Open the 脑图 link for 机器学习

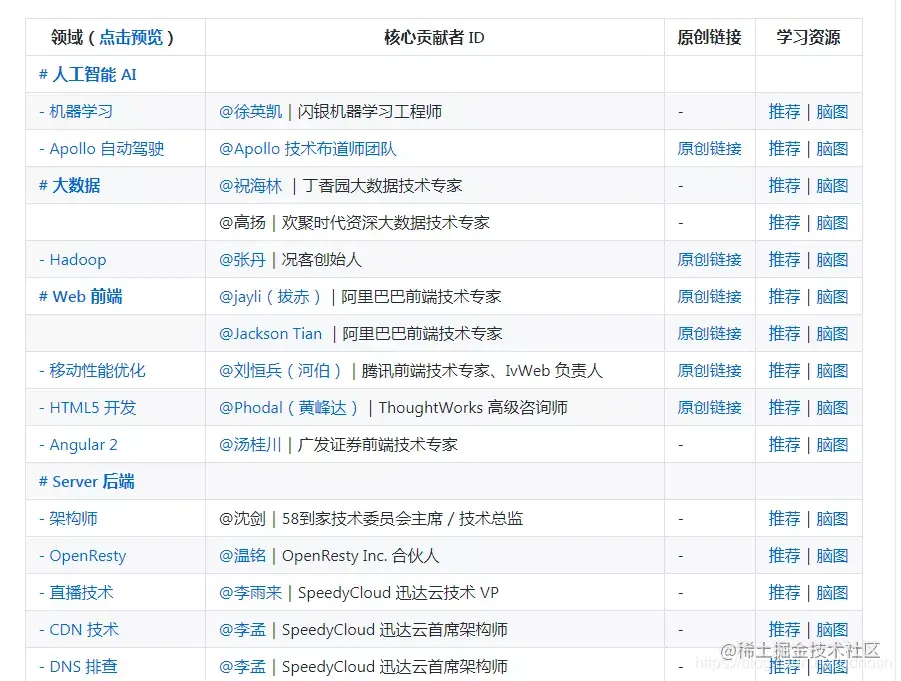pyautogui.click(x=833, y=111)
